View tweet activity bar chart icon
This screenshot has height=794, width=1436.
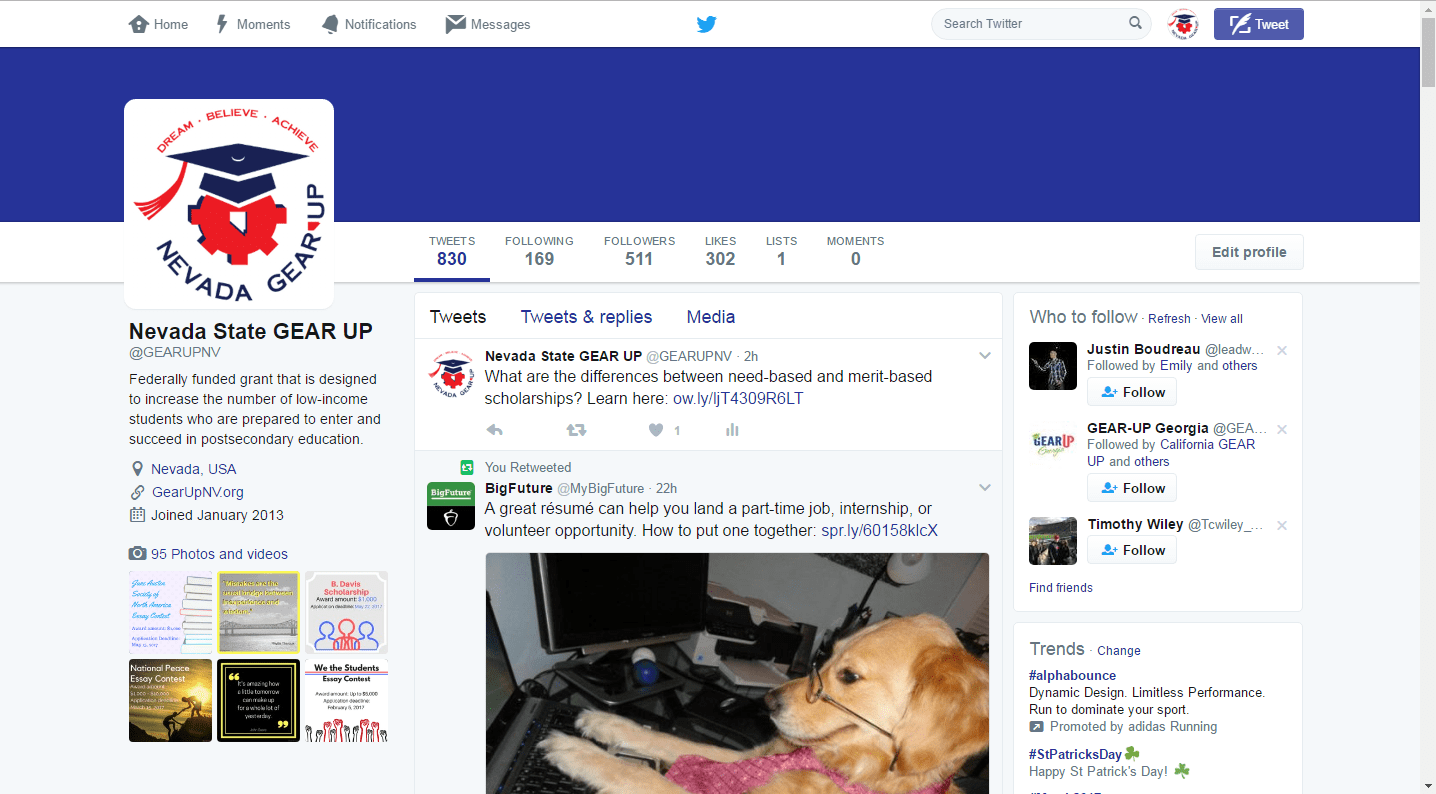[x=732, y=430]
